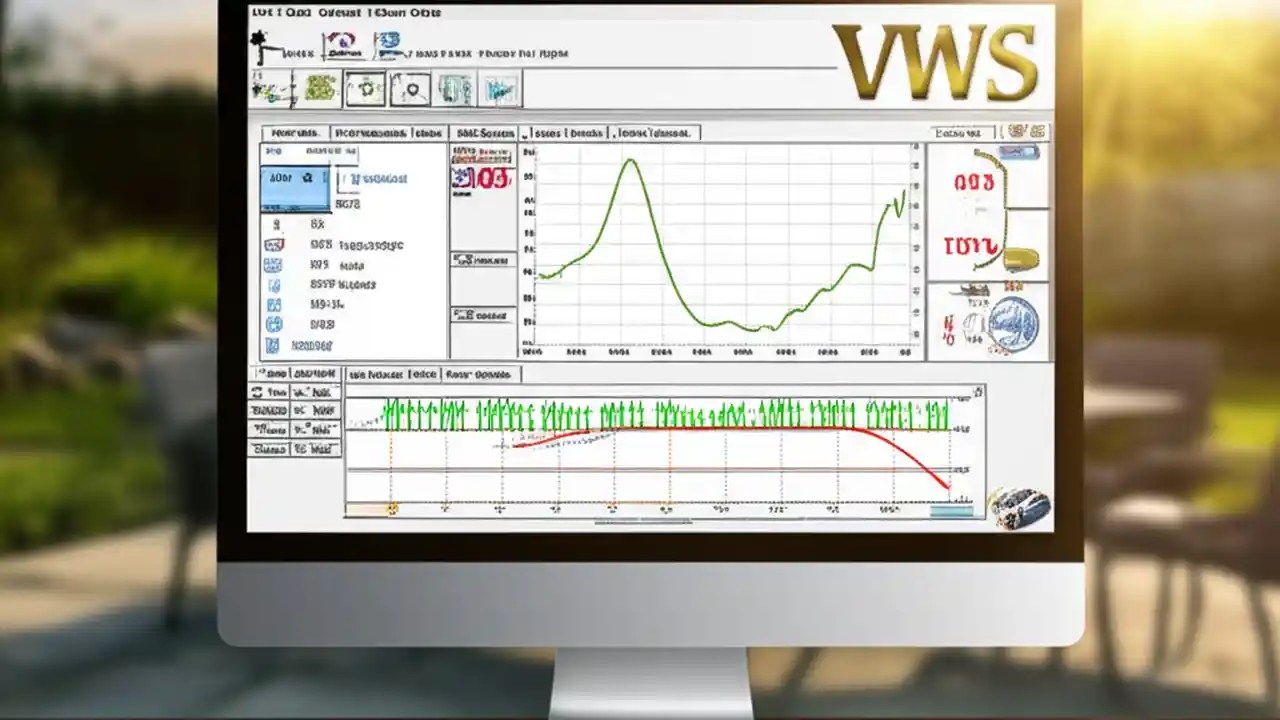The width and height of the screenshot is (1280, 720).
Task: Click the small flag icon beside the temperature readout
Action: [461, 176]
